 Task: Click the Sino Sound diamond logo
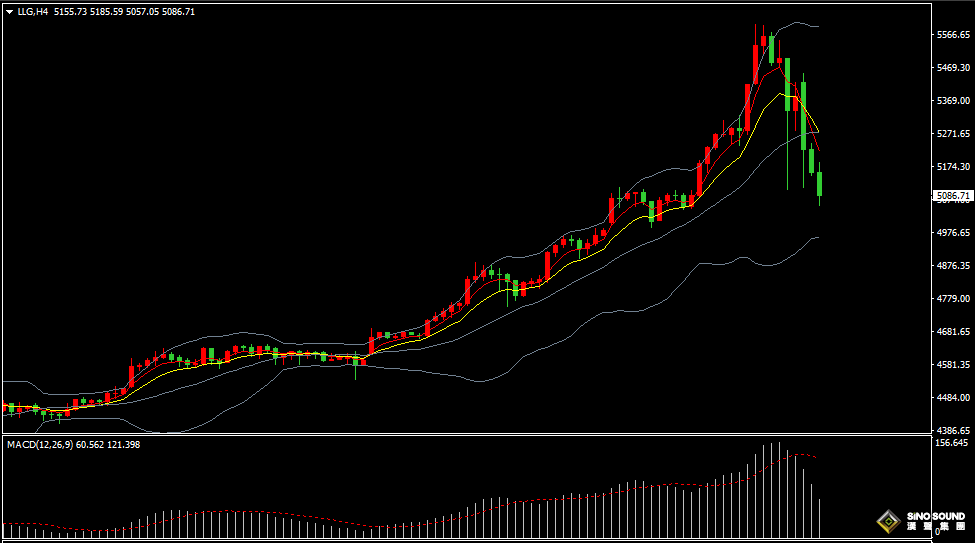pyautogui.click(x=887, y=521)
